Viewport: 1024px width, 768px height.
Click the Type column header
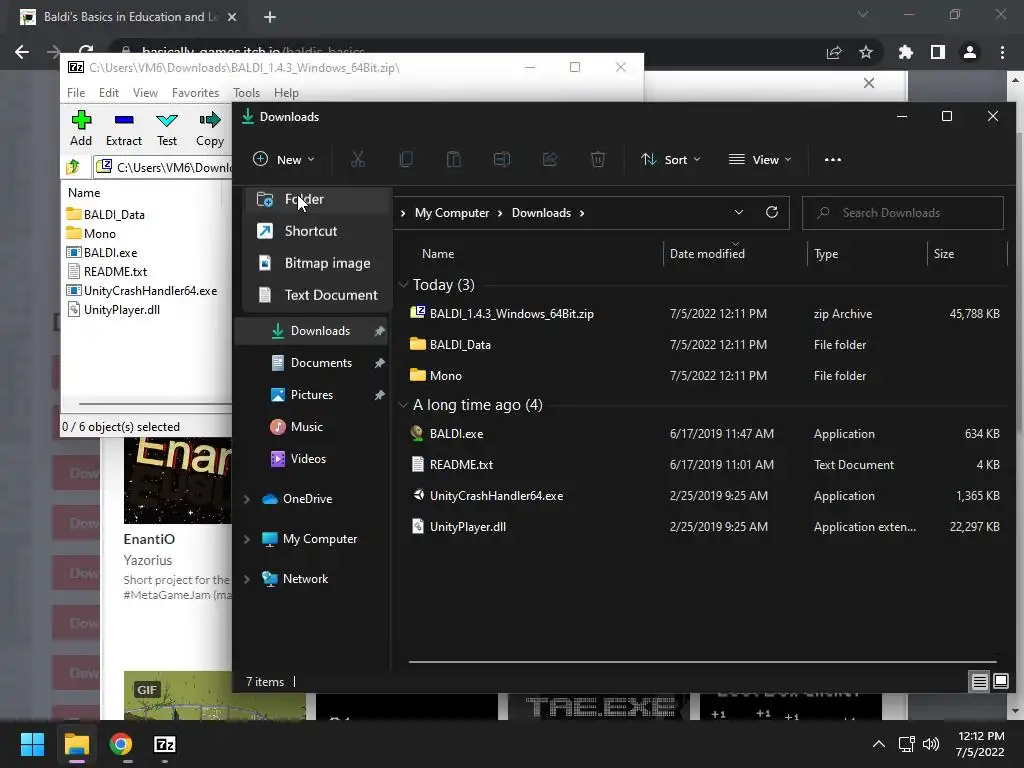pos(826,253)
